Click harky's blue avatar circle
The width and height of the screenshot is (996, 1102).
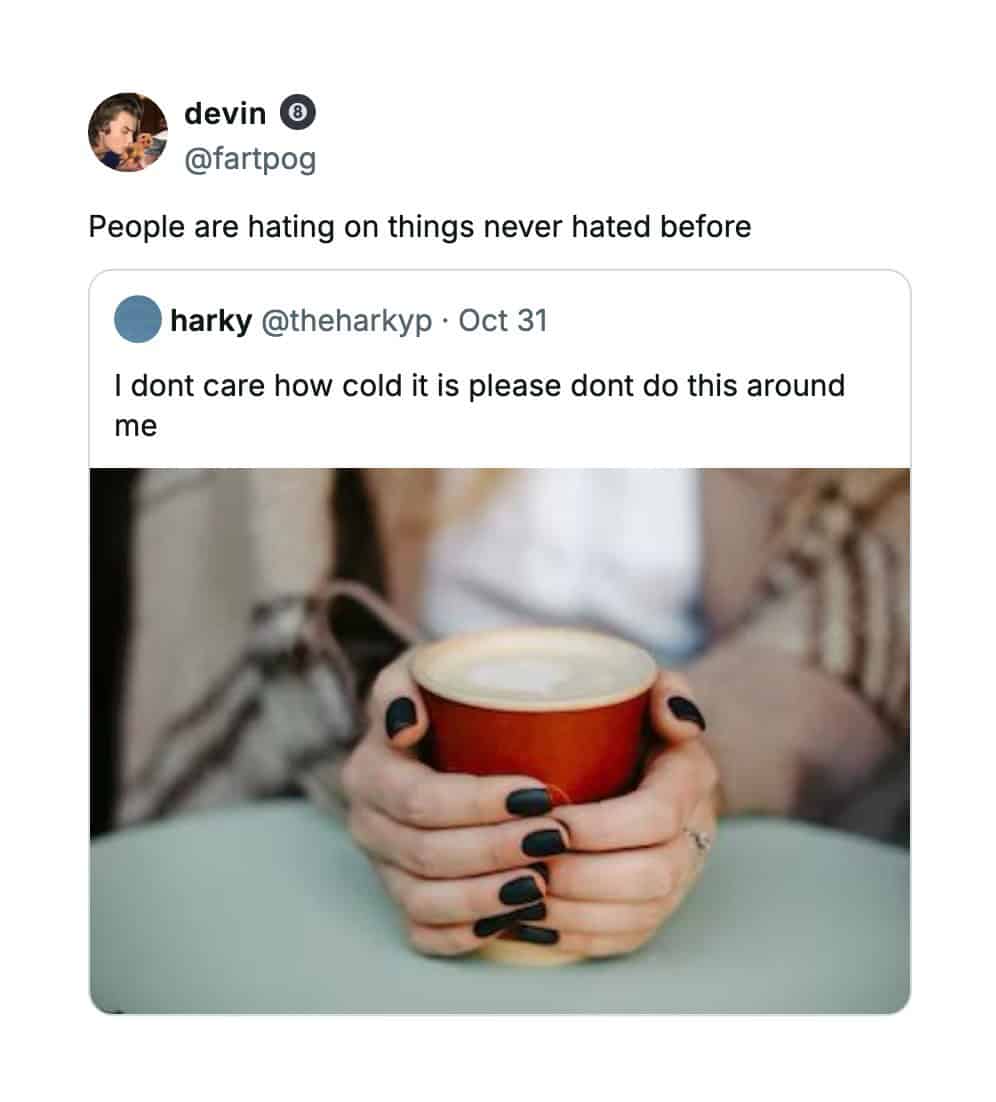pos(138,319)
